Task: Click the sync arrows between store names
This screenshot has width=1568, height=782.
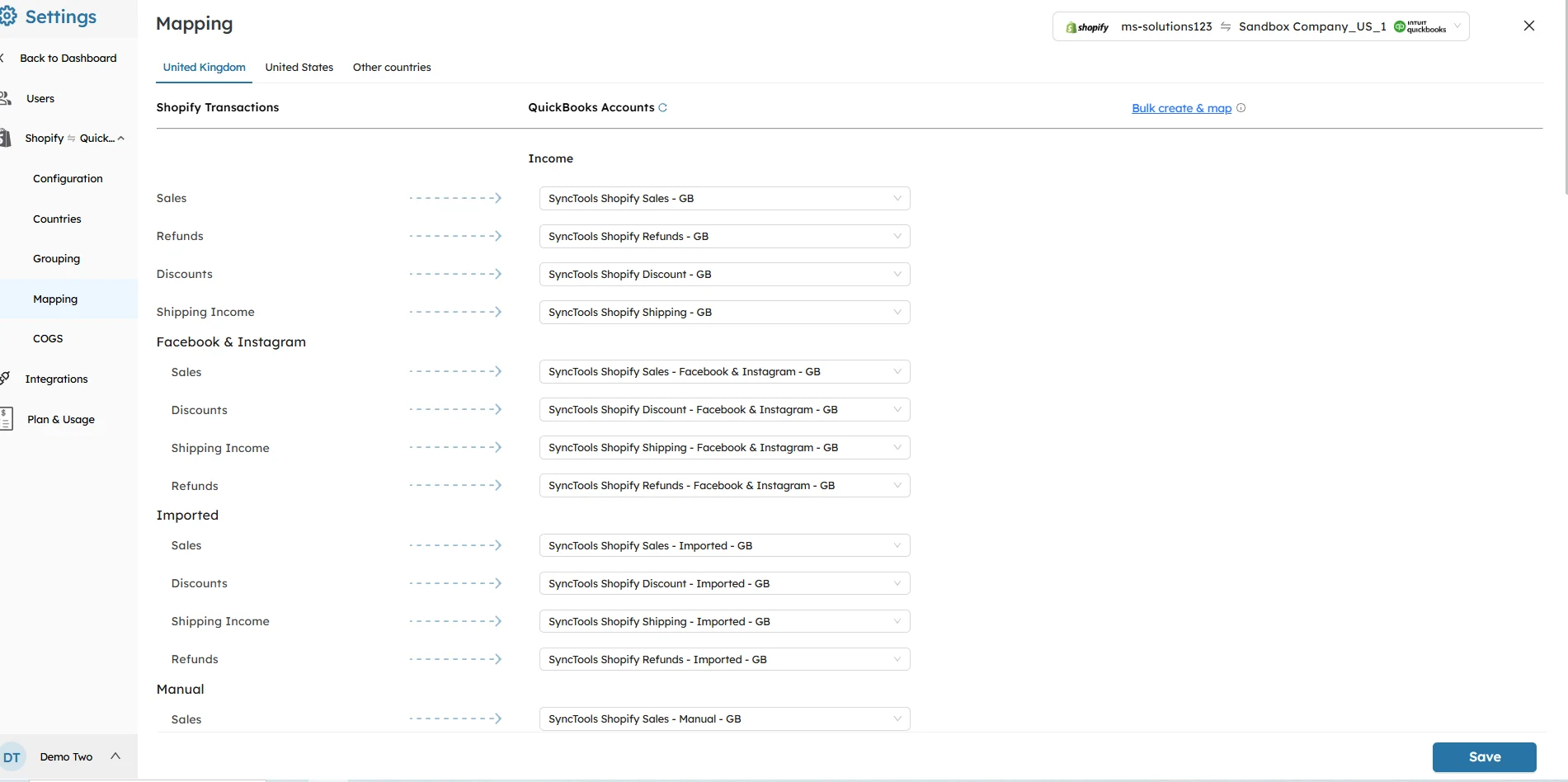Action: point(1226,26)
